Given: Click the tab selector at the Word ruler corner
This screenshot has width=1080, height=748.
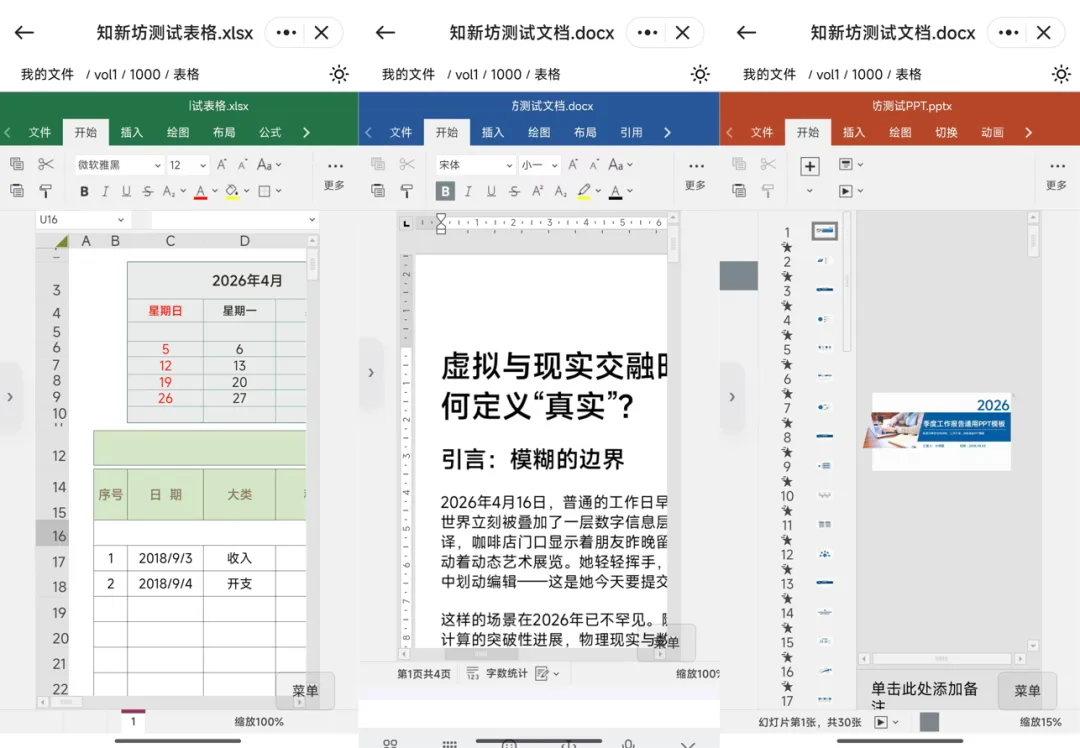Looking at the screenshot, I should click(x=406, y=223).
